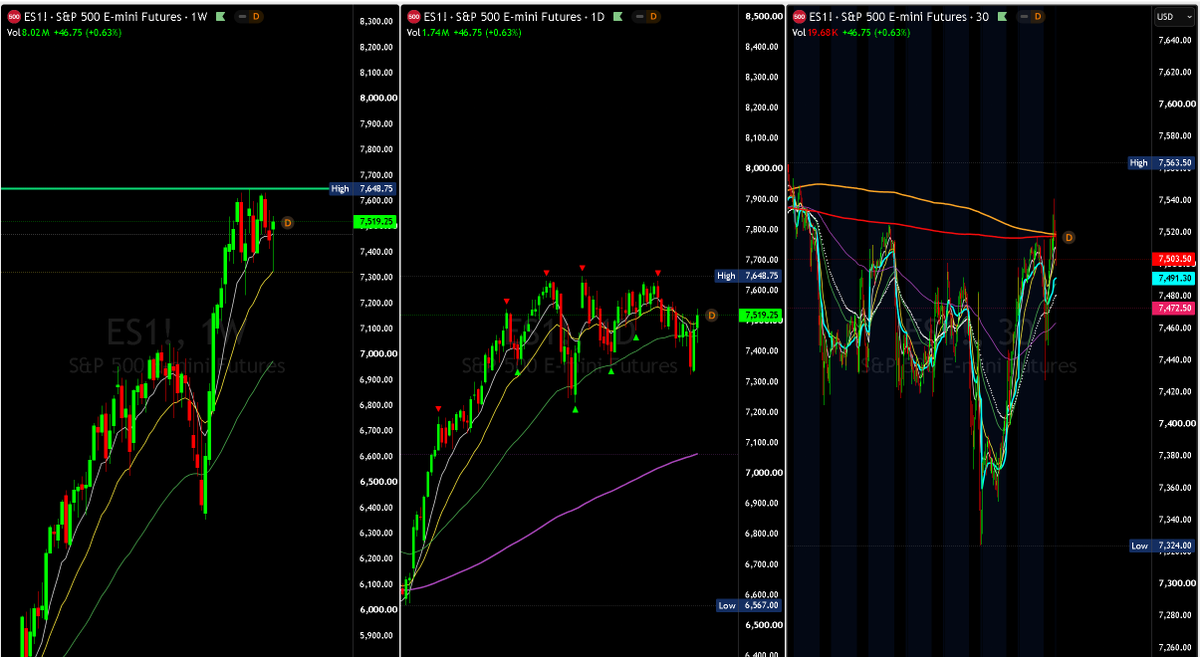This screenshot has height=657, width=1200.
Task: Open symbol search from the 1W chart title
Action: click(x=114, y=16)
